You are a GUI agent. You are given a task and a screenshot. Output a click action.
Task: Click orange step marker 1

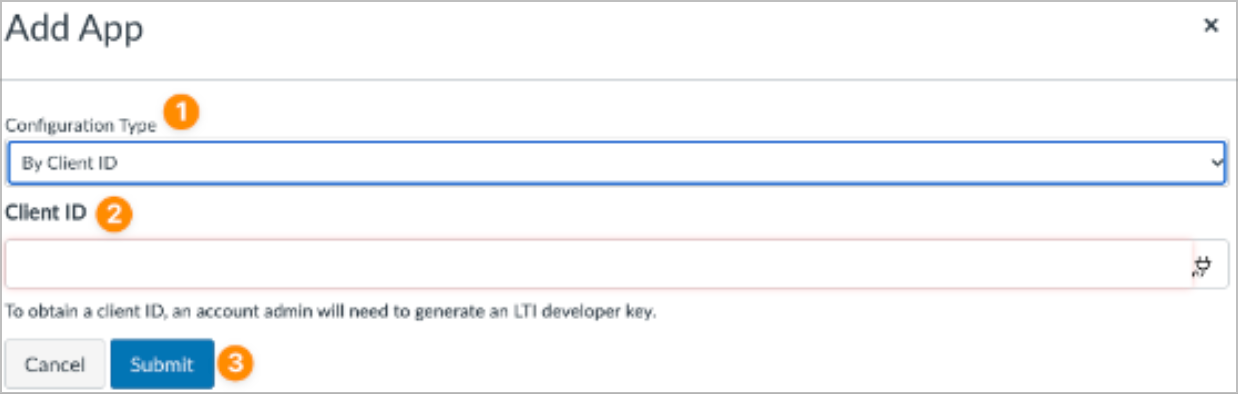[180, 113]
